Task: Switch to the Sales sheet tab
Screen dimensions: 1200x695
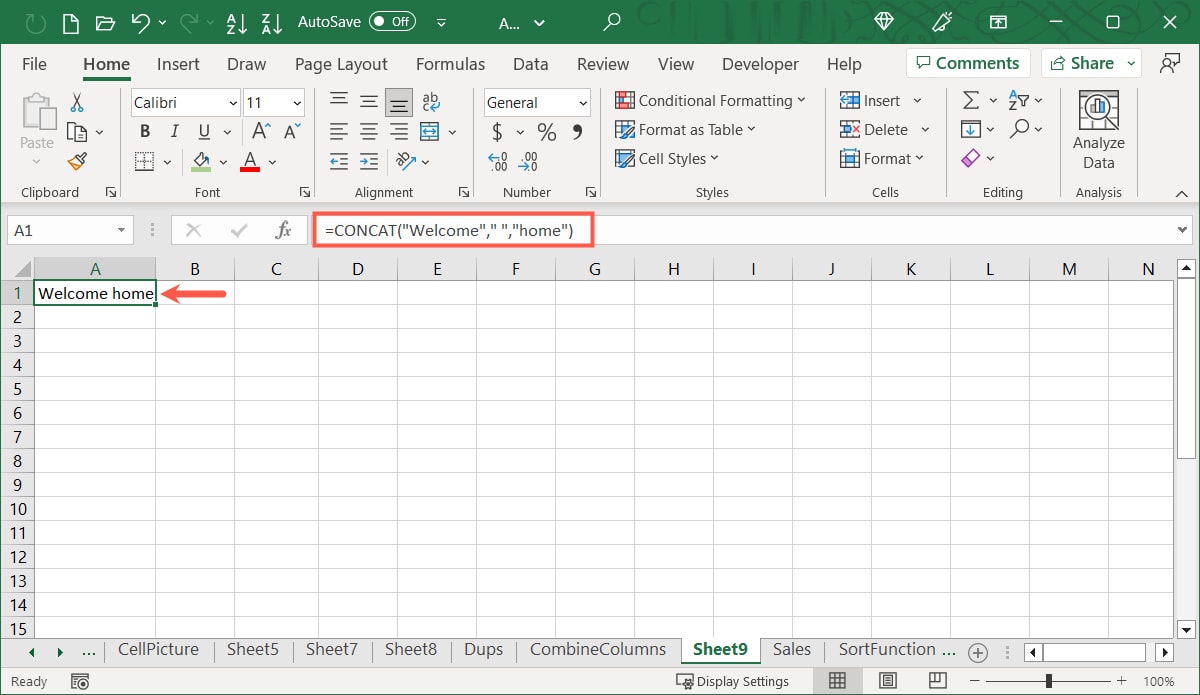Action: click(791, 650)
